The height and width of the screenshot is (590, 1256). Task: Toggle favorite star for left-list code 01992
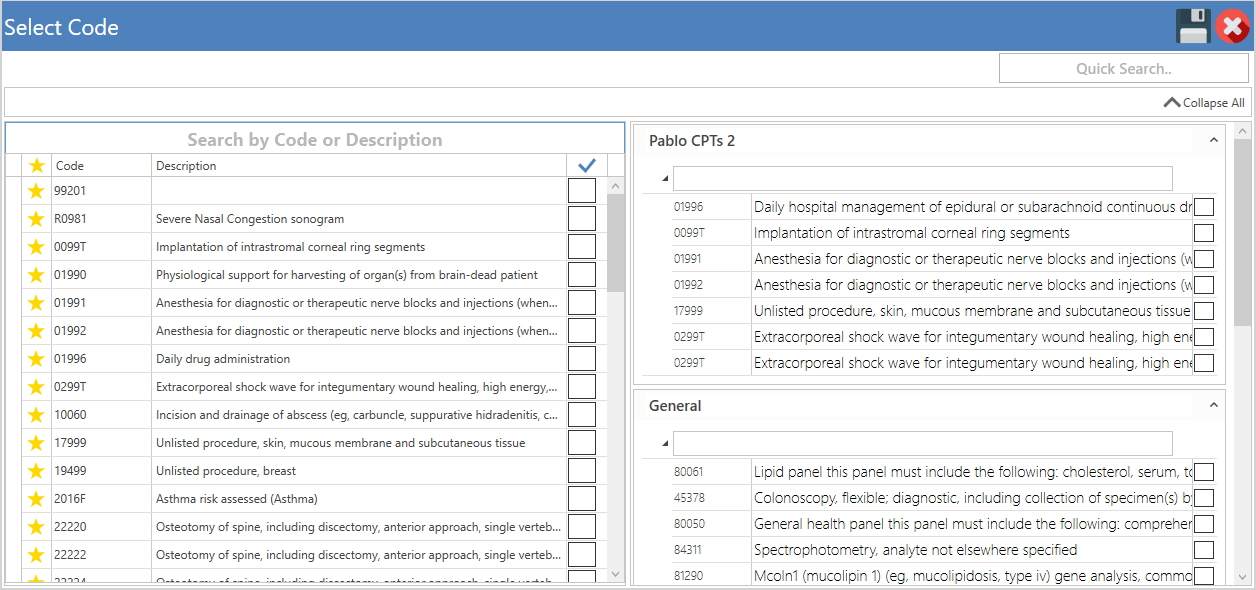(x=37, y=331)
